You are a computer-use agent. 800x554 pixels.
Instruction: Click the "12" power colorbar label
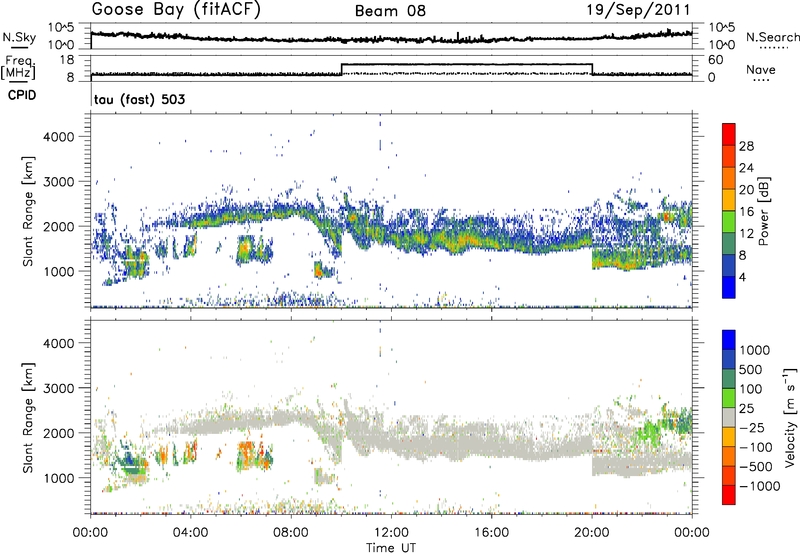746,234
